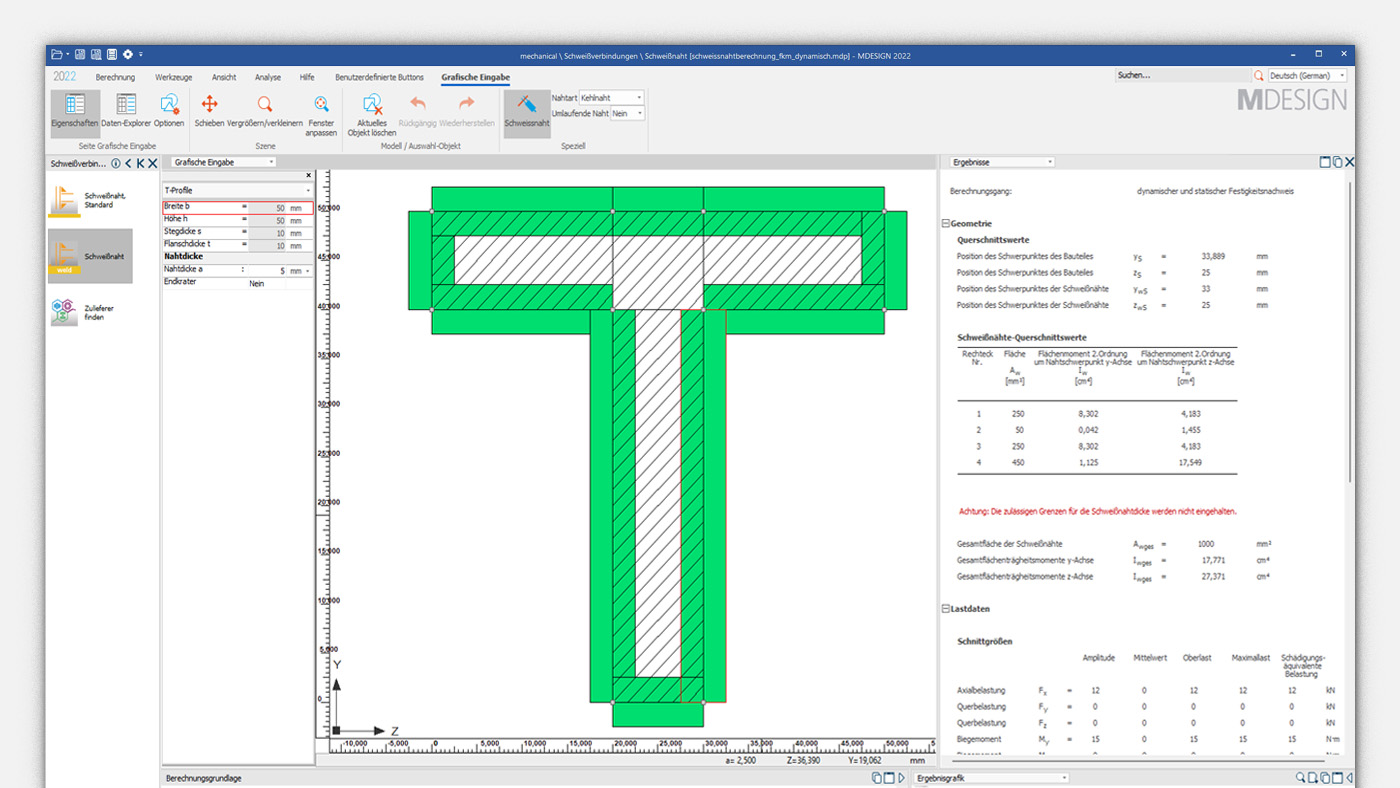Open the Analyse menu
1400x788 pixels.
pyautogui.click(x=268, y=77)
